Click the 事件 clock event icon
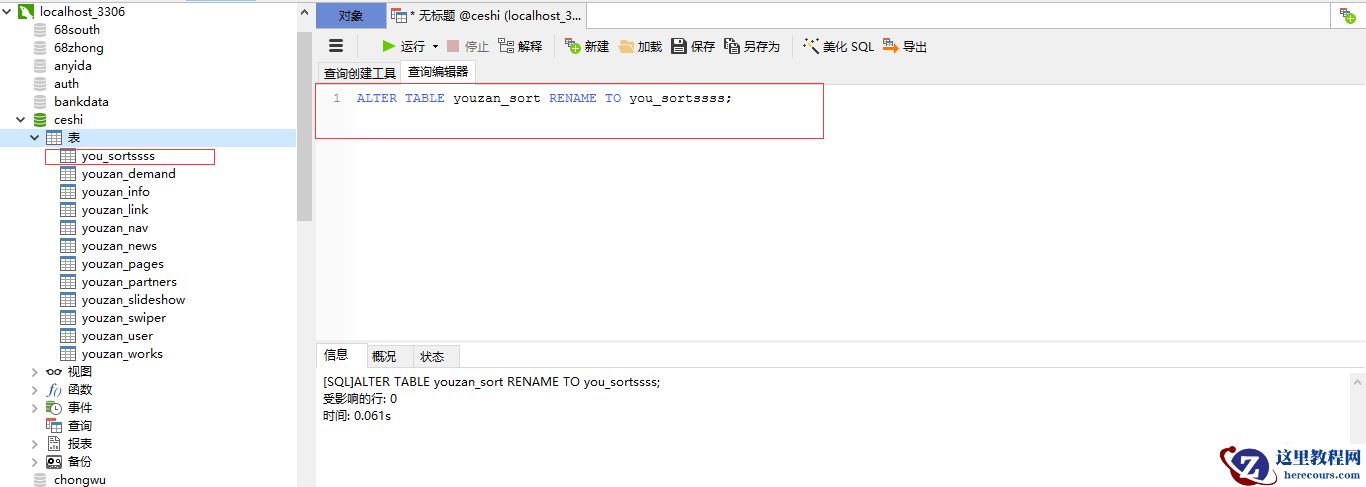Image resolution: width=1366 pixels, height=487 pixels. point(54,407)
